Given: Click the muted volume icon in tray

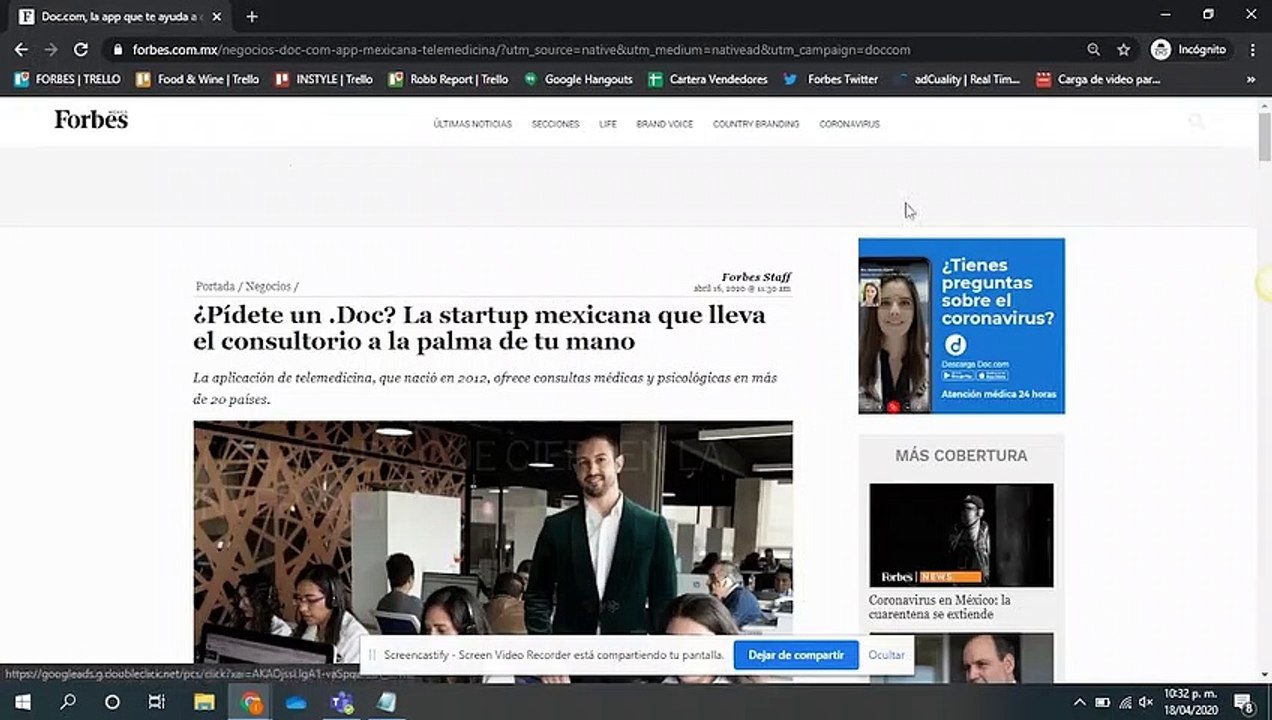Looking at the screenshot, I should click(1146, 702).
